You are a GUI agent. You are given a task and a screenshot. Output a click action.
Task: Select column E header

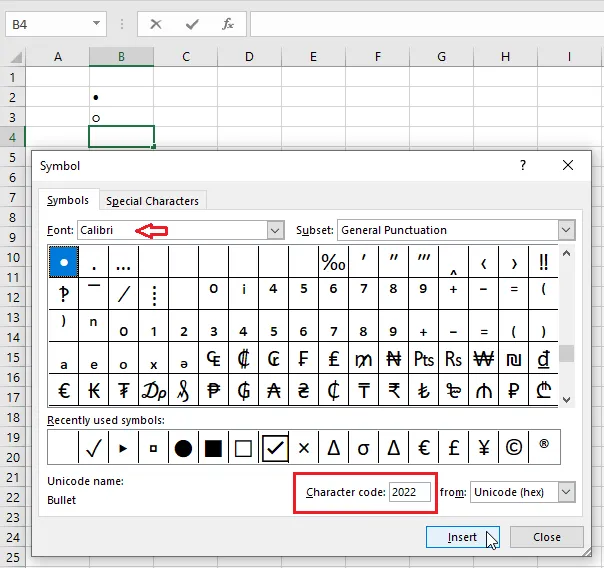pos(313,57)
